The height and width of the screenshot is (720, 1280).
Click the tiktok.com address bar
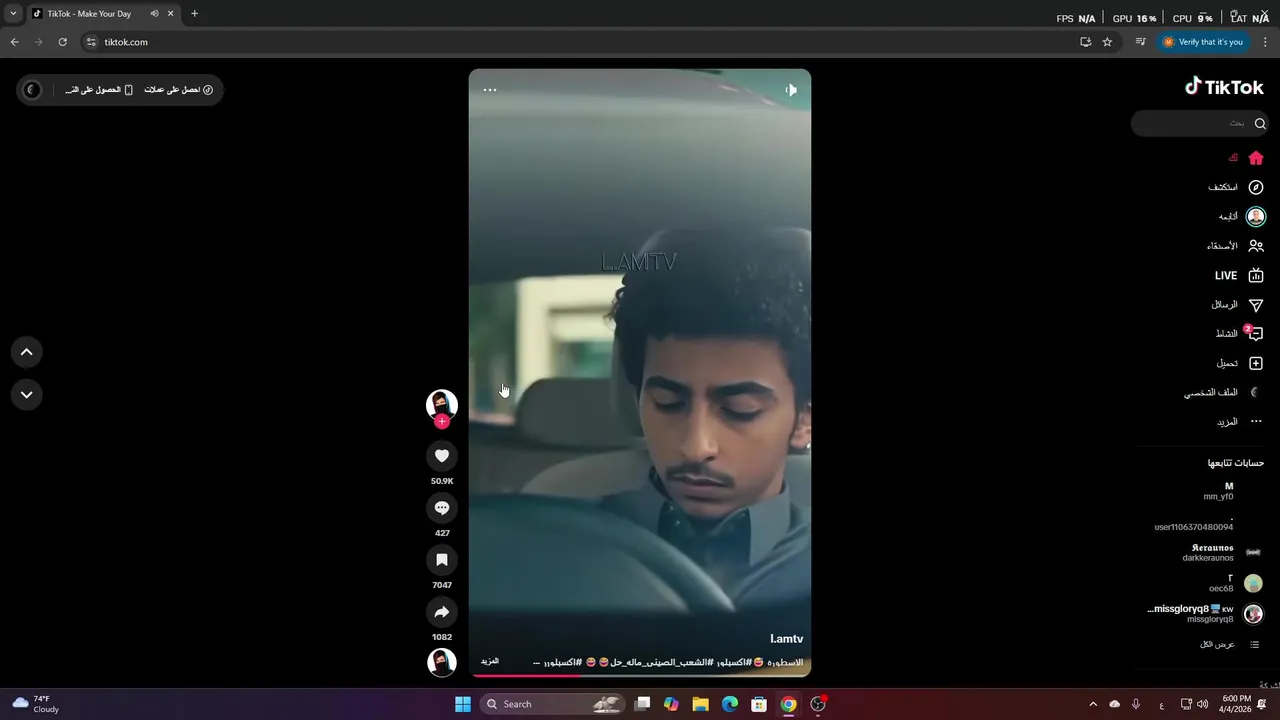pyautogui.click(x=580, y=42)
